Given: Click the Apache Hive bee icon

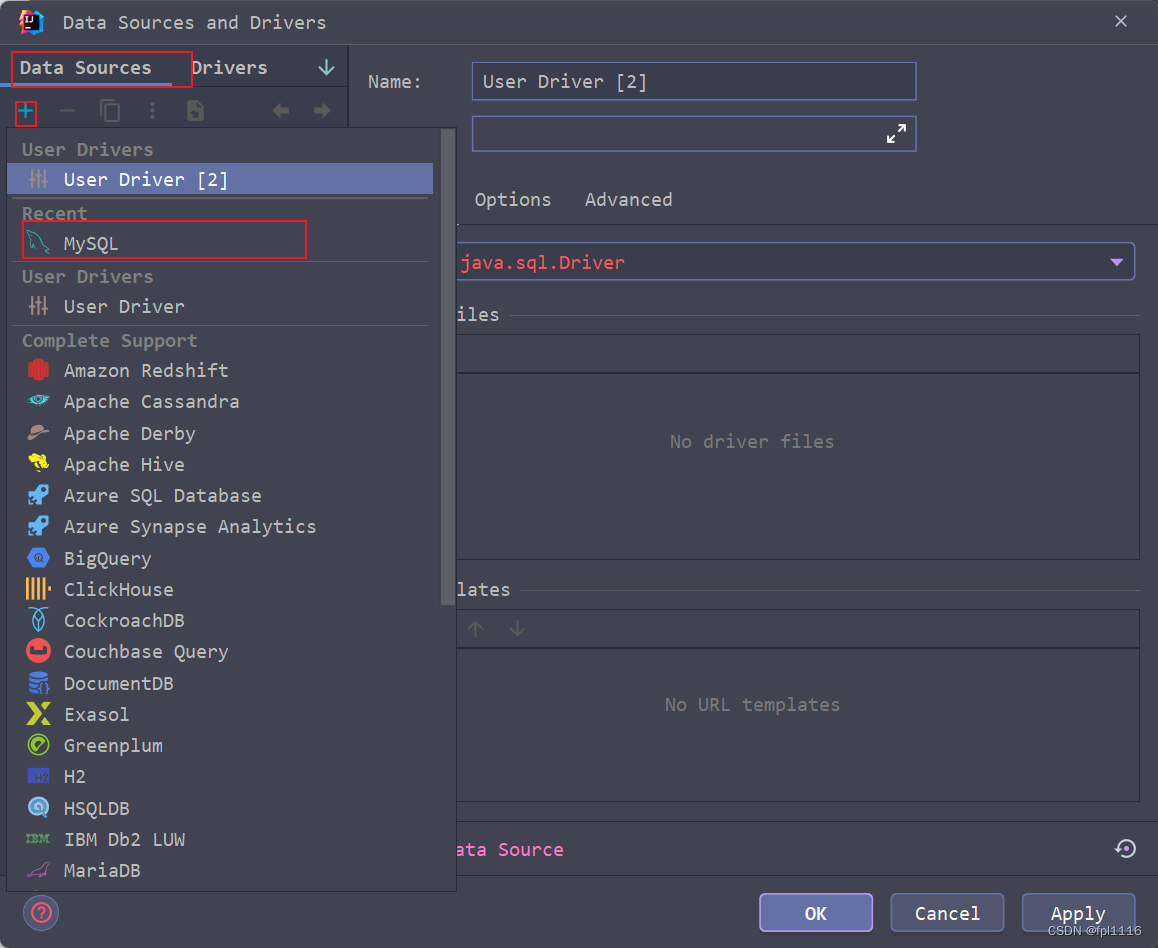Looking at the screenshot, I should pyautogui.click(x=38, y=464).
